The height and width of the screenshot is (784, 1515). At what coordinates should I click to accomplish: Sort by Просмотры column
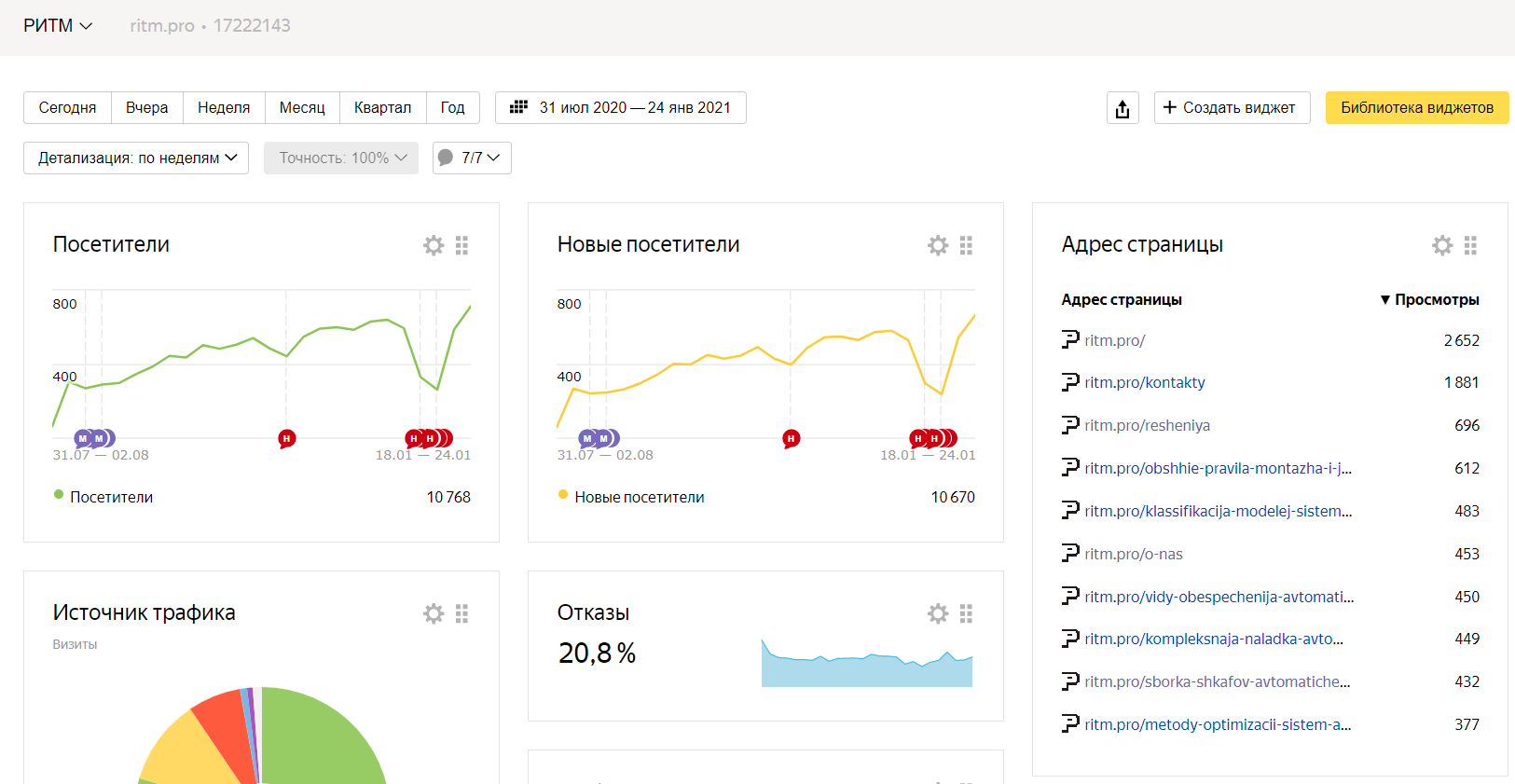tap(1430, 299)
